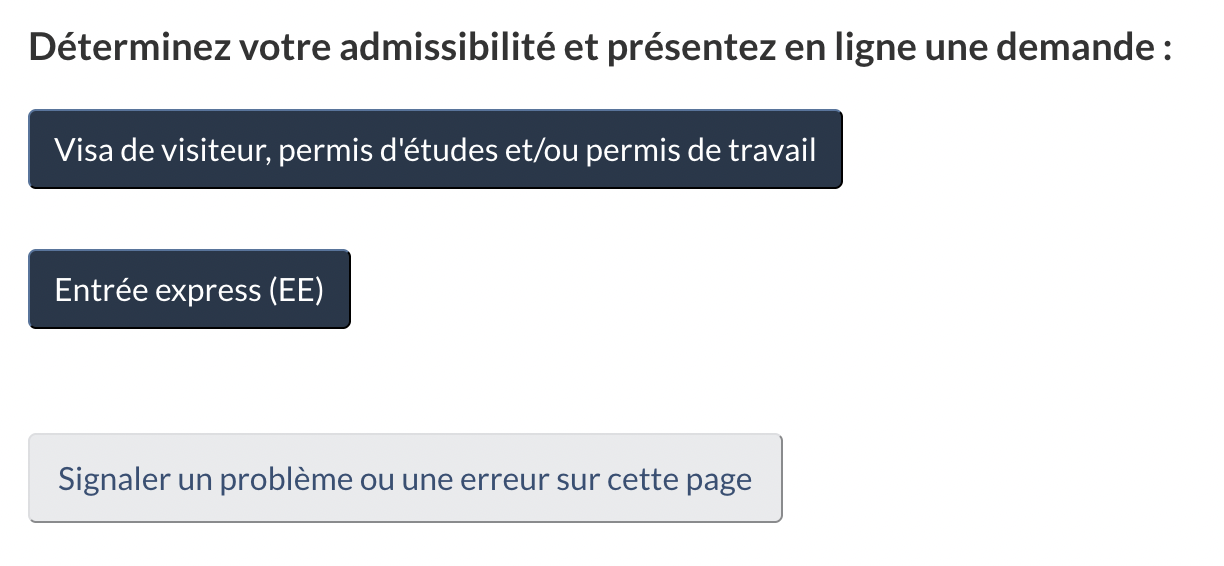1224x566 pixels.
Task: Go to Express Entry (EE) eligibility
Action: (x=189, y=289)
